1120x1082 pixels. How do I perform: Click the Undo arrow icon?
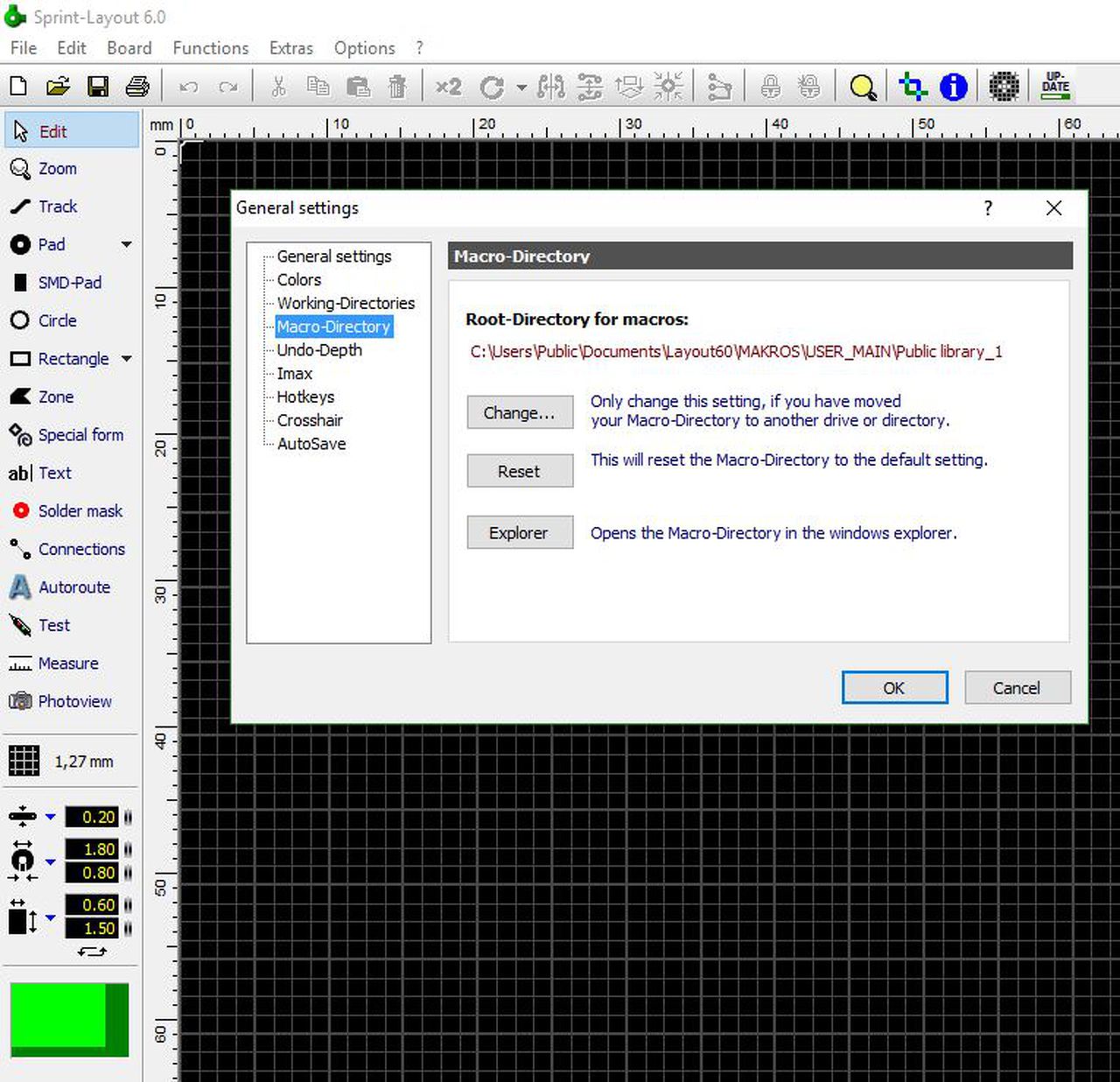pos(188,87)
